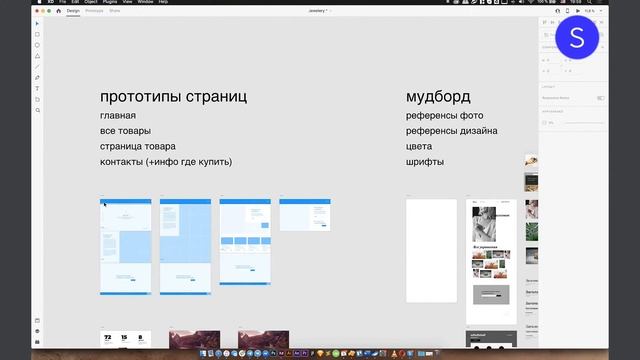Open the View menu

pyautogui.click(x=128, y=2)
